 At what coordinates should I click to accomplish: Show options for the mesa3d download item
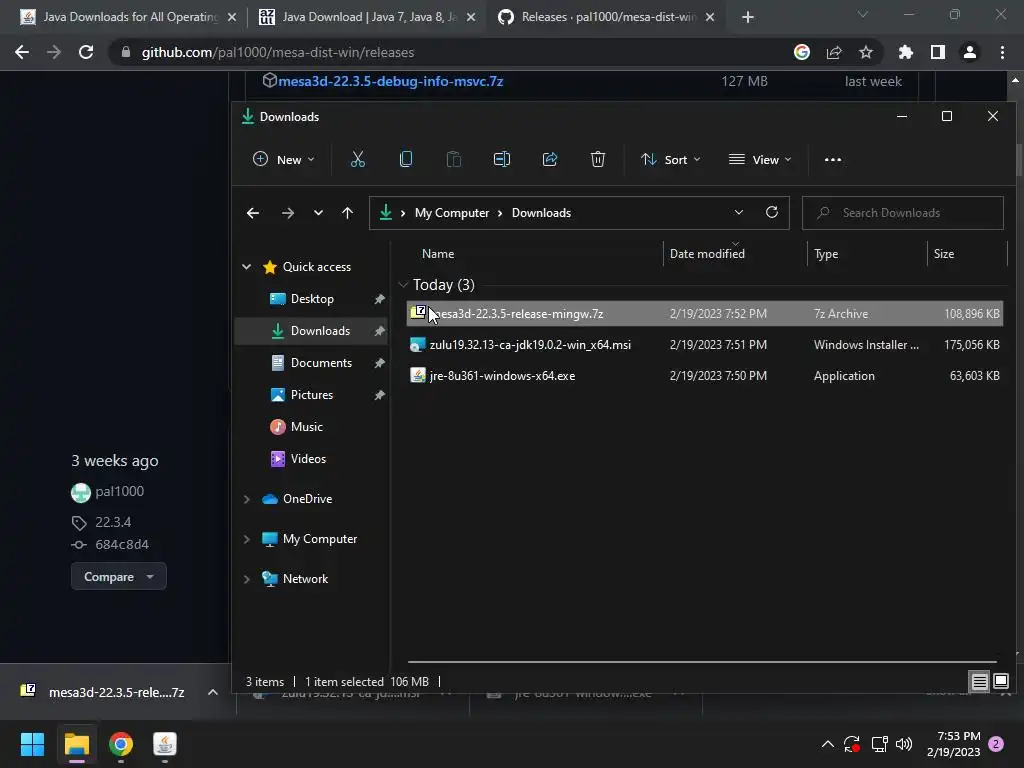coord(213,692)
